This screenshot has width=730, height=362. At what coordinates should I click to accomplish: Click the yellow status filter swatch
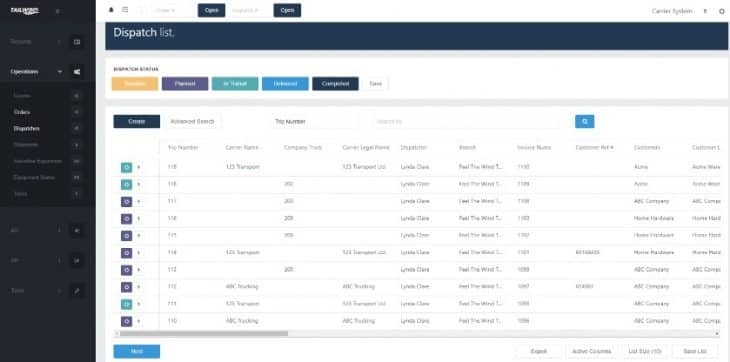(135, 84)
